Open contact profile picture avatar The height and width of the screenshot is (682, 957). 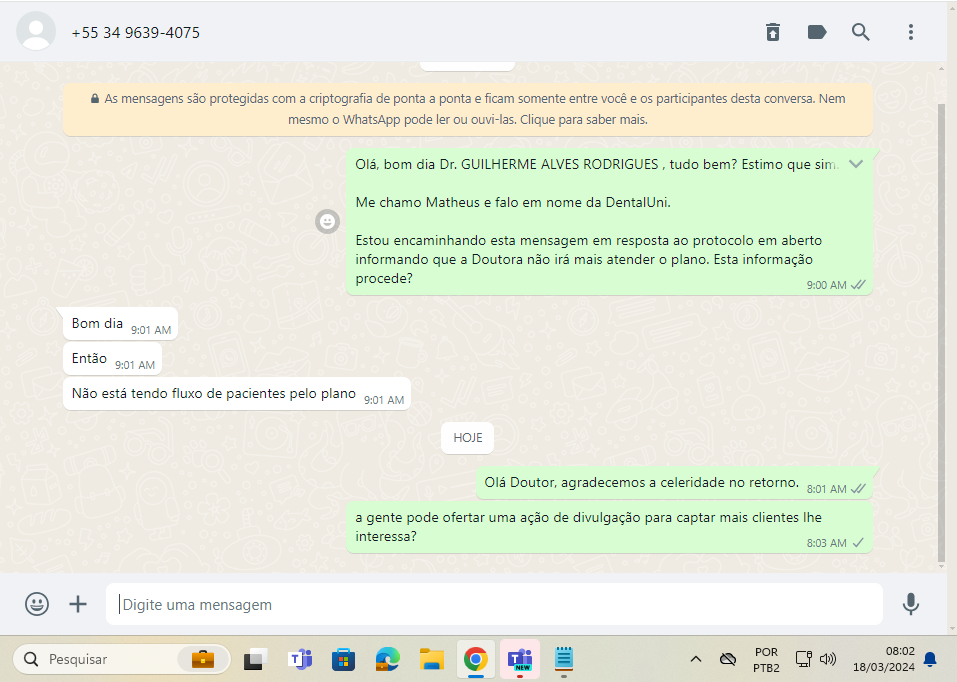[x=35, y=31]
